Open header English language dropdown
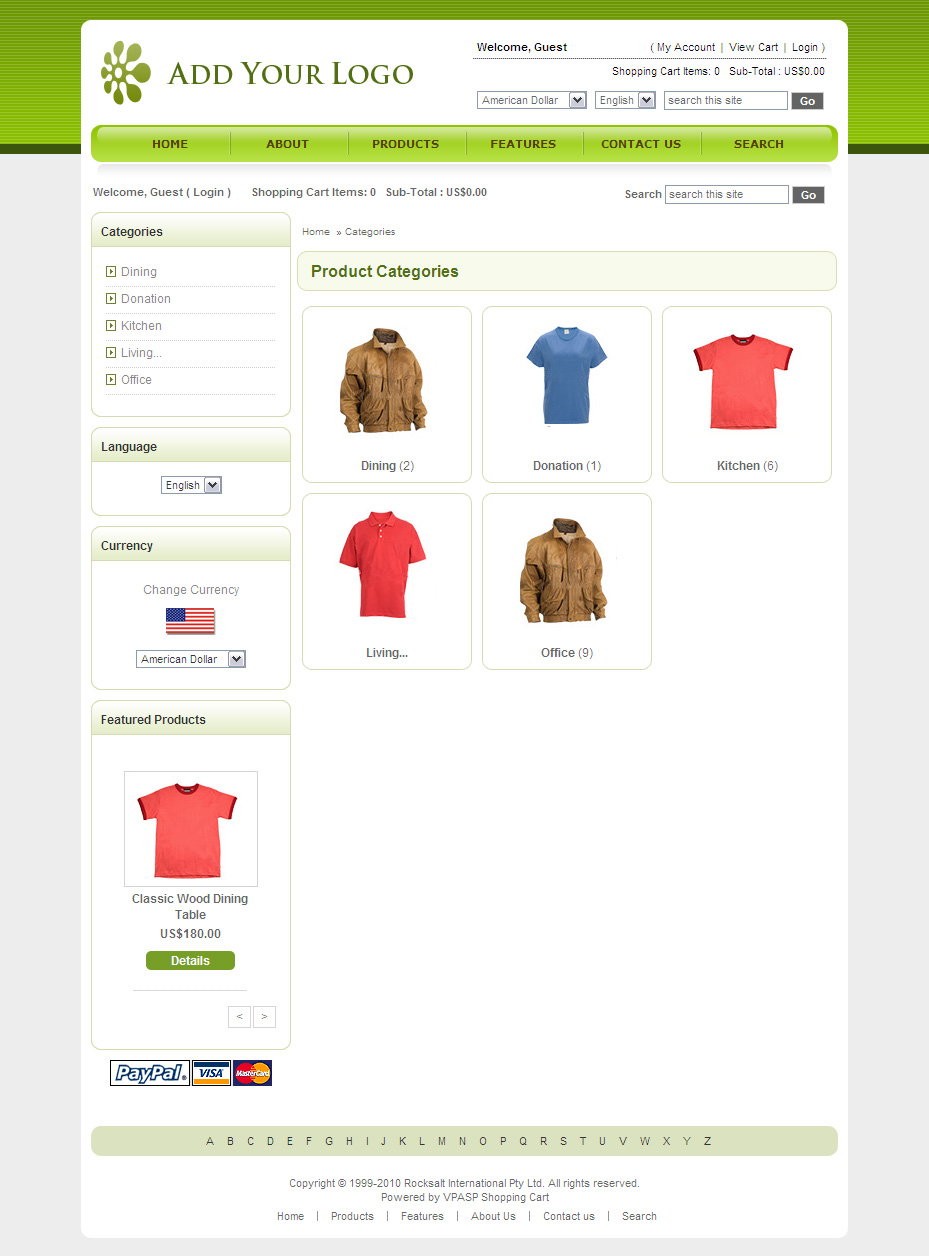Screen dimensions: 929x1257 (x=625, y=100)
